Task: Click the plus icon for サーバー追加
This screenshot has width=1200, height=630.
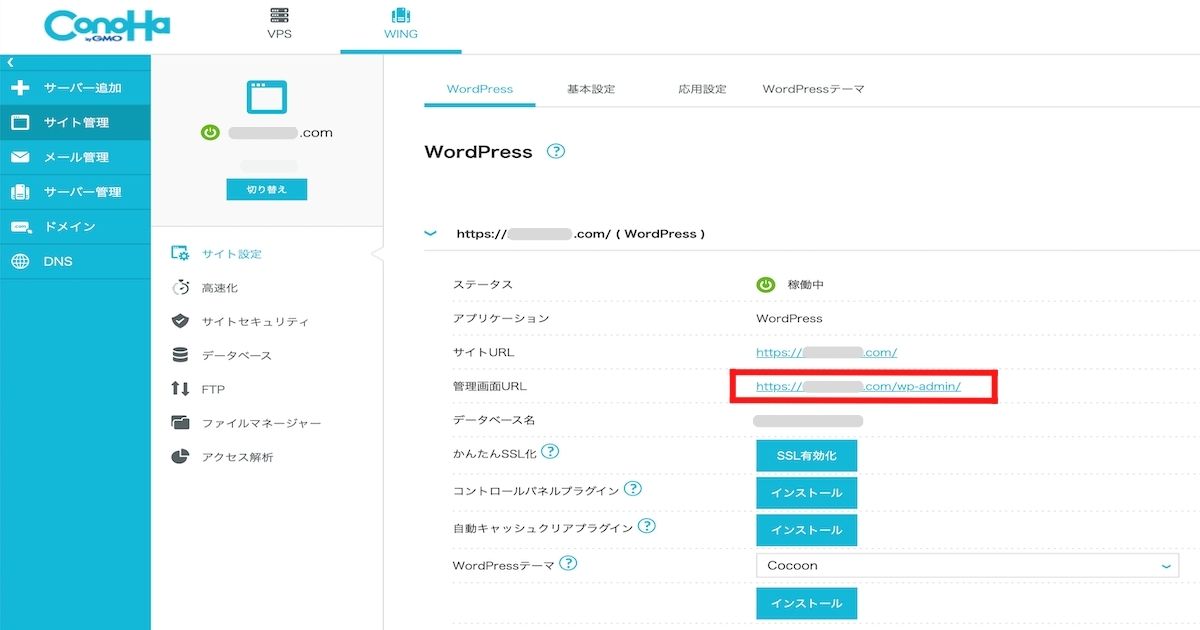Action: click(x=20, y=88)
